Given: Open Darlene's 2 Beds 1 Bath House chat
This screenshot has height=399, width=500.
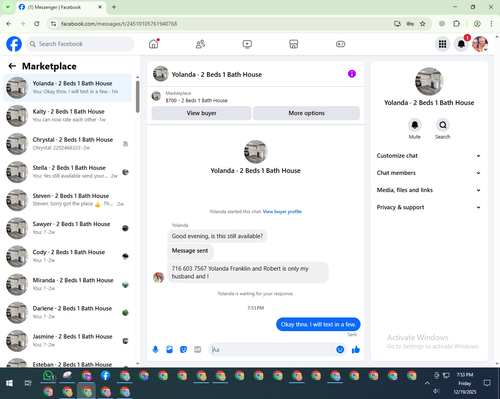Looking at the screenshot, I should (x=67, y=312).
